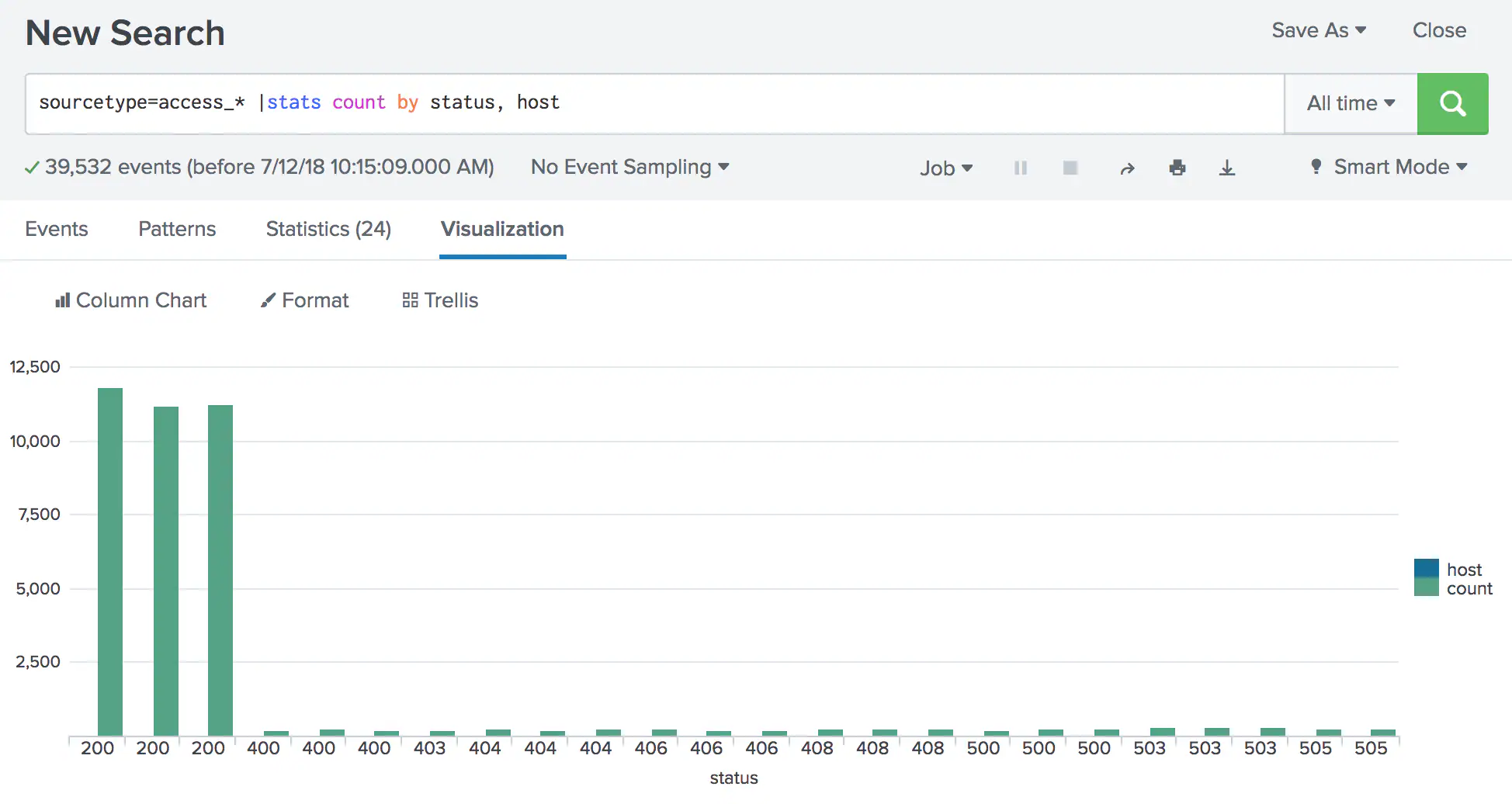Open the No Event Sampling dropdown

pos(629,167)
